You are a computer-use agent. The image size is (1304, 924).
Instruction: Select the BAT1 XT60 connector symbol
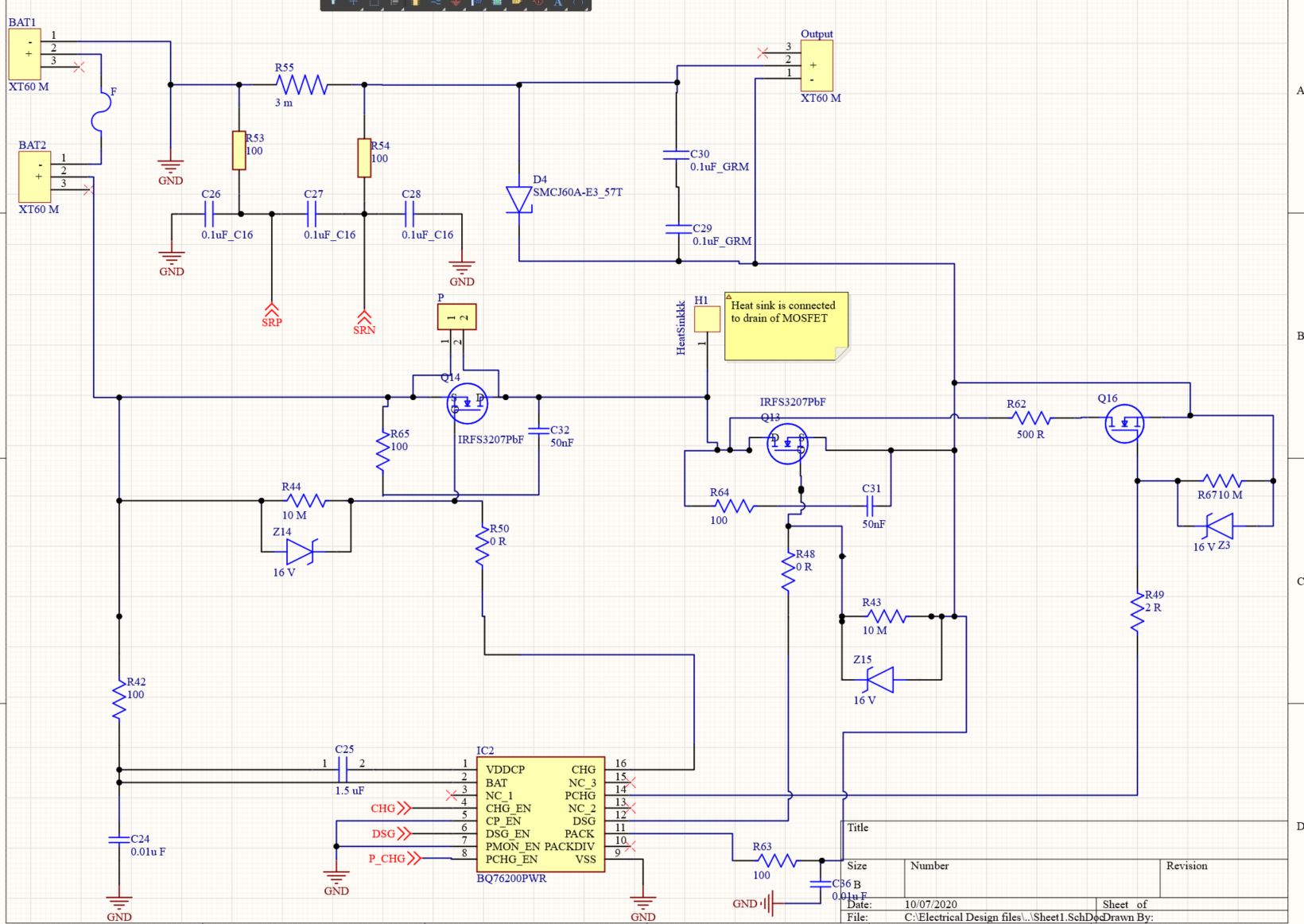[24, 54]
